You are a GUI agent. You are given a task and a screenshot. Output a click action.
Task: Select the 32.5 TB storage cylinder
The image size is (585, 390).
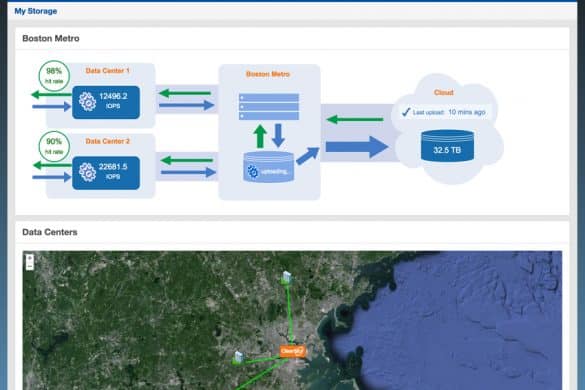pyautogui.click(x=447, y=146)
